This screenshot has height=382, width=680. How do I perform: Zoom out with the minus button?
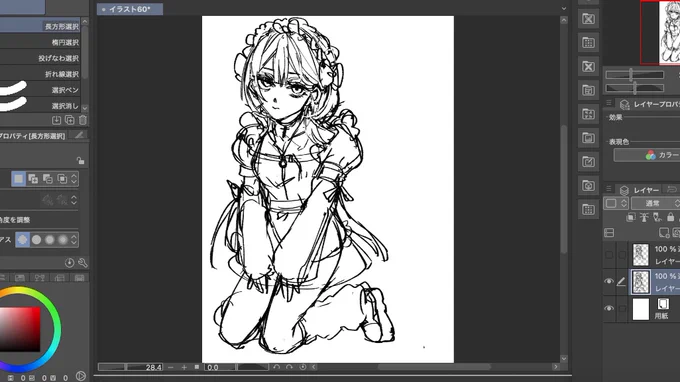pyautogui.click(x=171, y=367)
